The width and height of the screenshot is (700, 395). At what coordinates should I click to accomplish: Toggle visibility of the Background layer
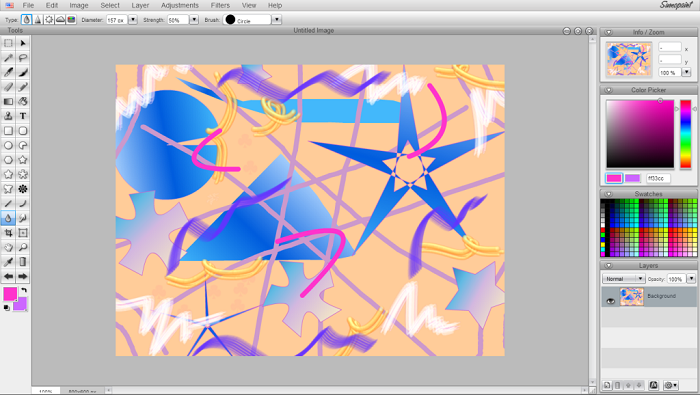610,301
